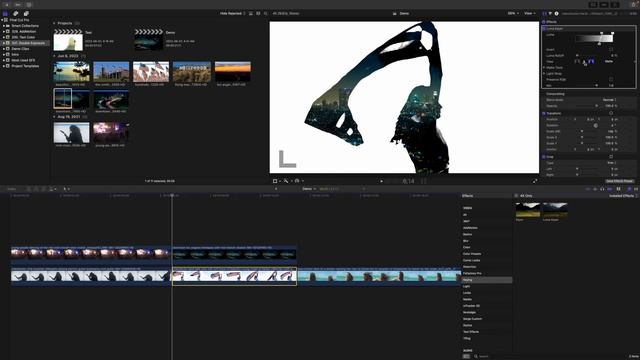Open the Installed Effects dropdown
640x360 pixels.
click(x=623, y=196)
